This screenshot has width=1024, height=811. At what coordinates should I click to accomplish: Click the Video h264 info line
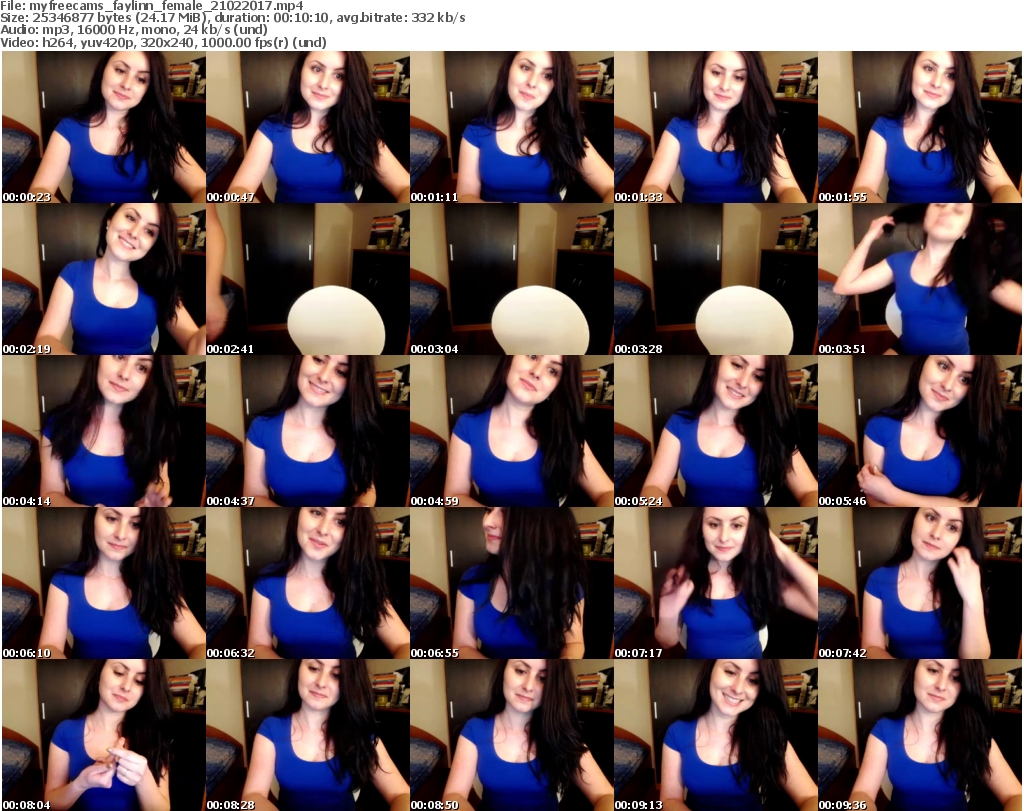pos(163,42)
